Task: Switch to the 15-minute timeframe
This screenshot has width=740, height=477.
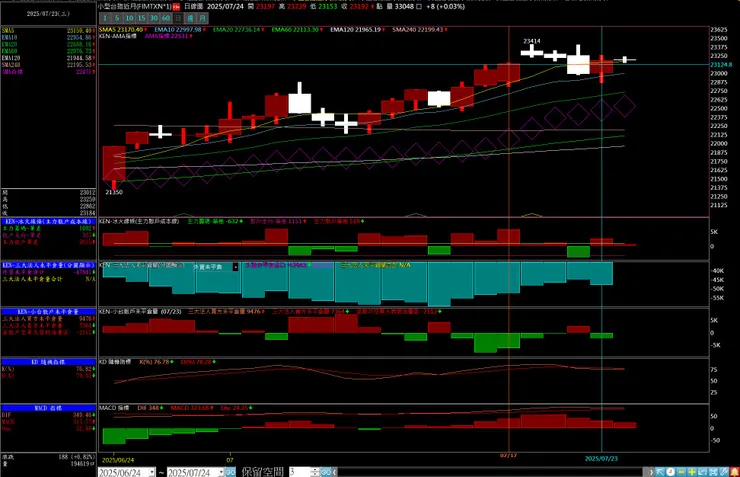Action: click(x=142, y=18)
